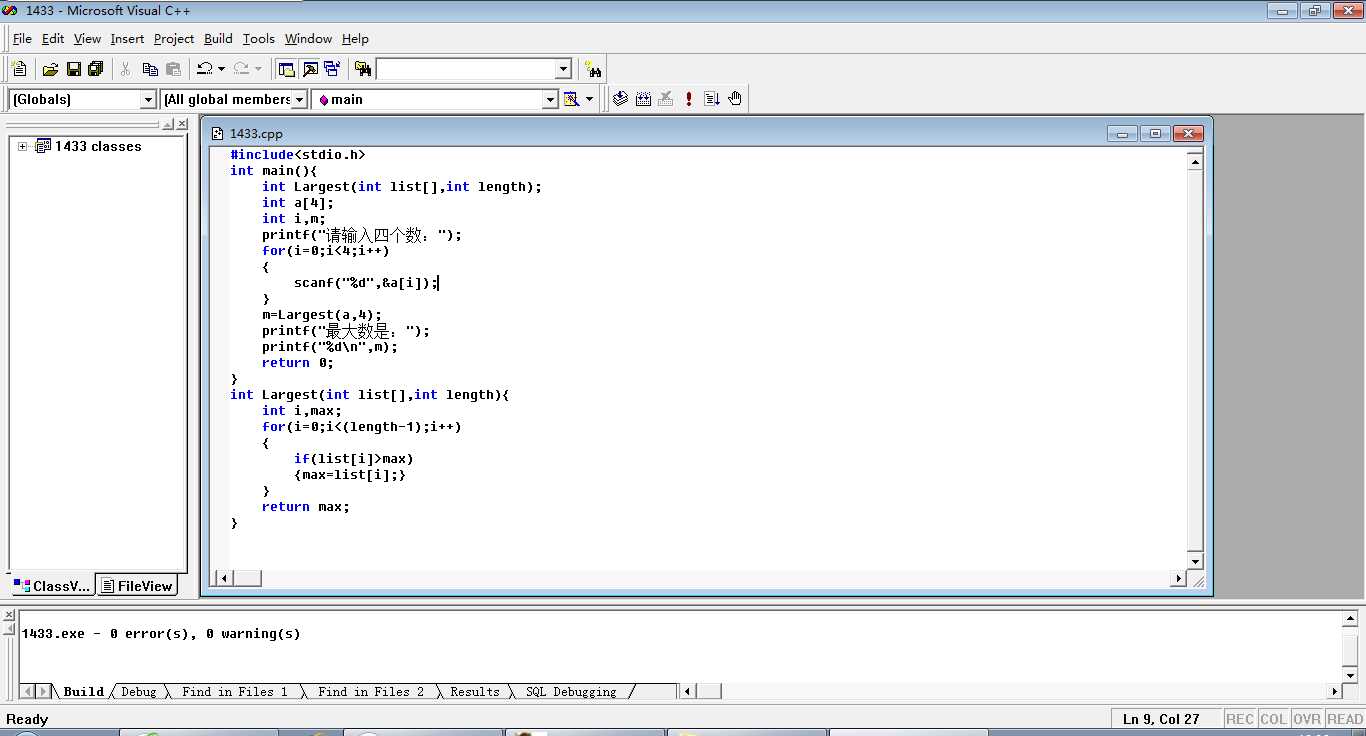
Task: Click the OVR indicator in status bar
Action: coord(1306,719)
